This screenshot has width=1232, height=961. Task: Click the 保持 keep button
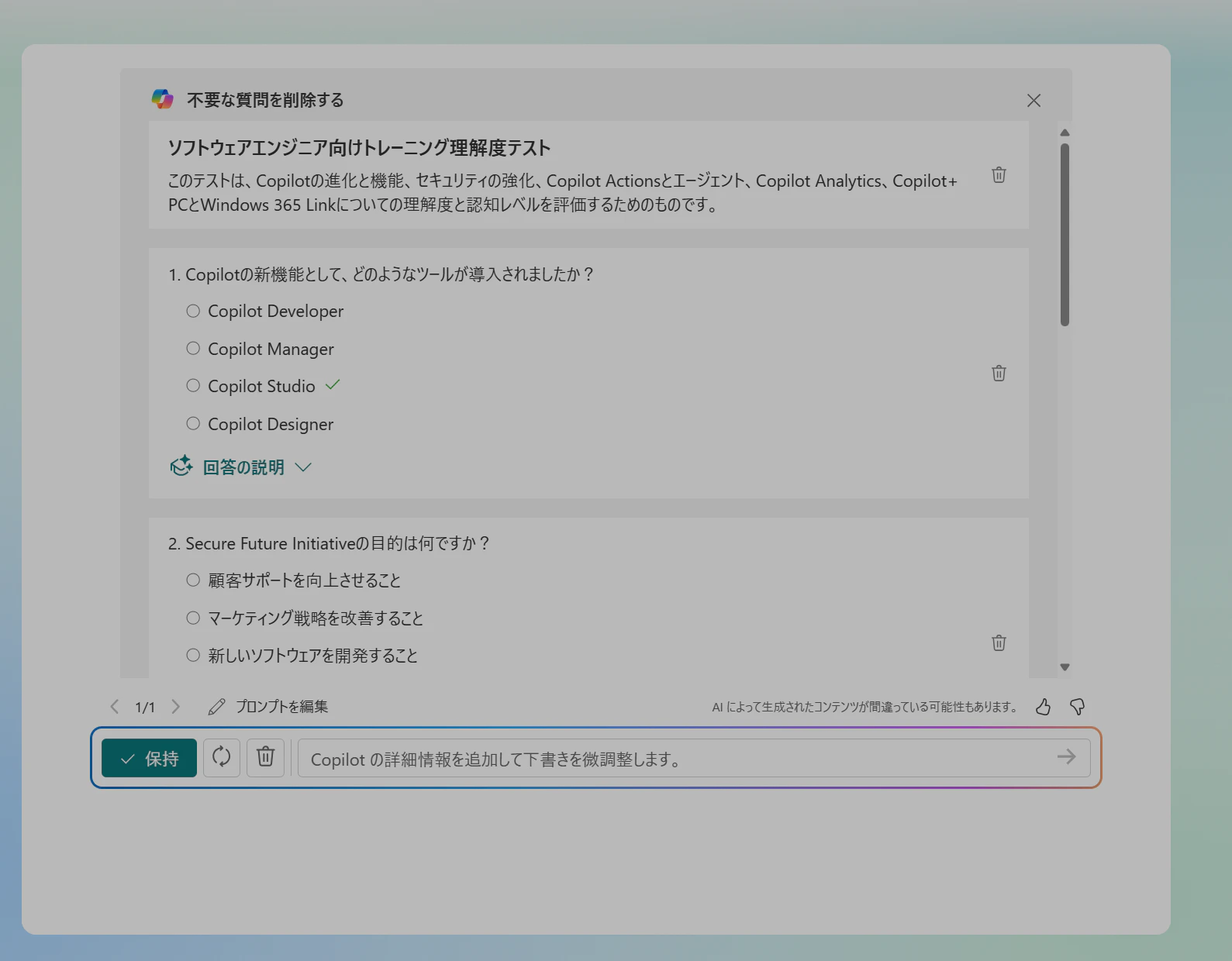tap(149, 758)
